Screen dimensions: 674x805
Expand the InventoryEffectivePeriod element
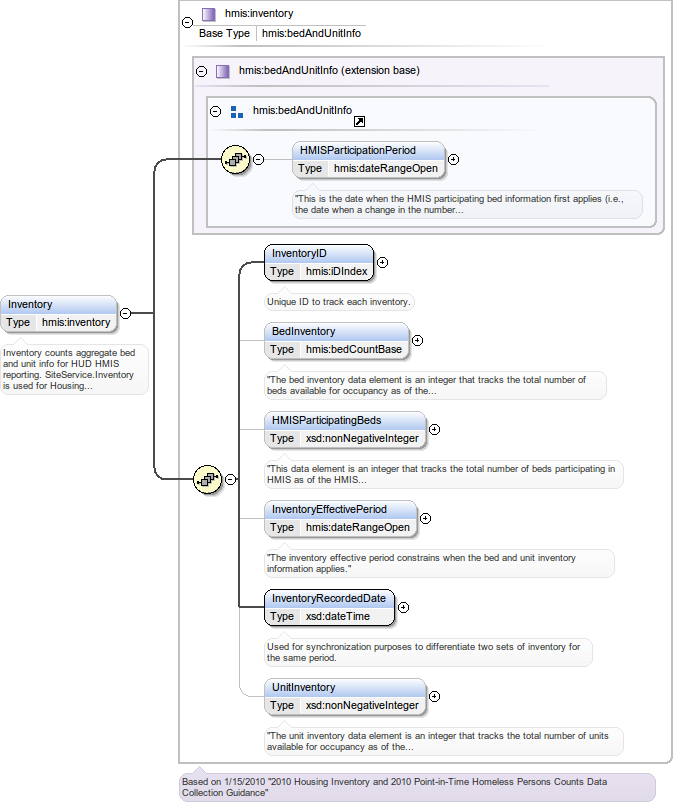click(x=425, y=518)
